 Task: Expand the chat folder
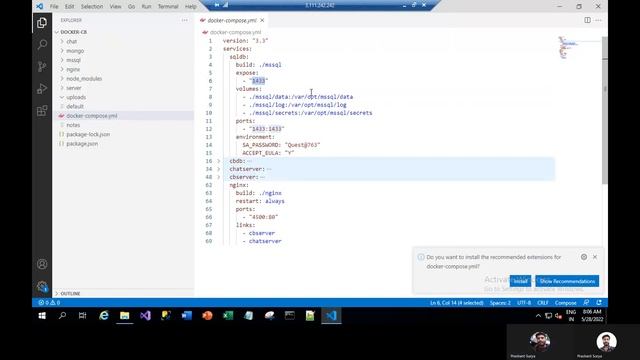tap(71, 41)
